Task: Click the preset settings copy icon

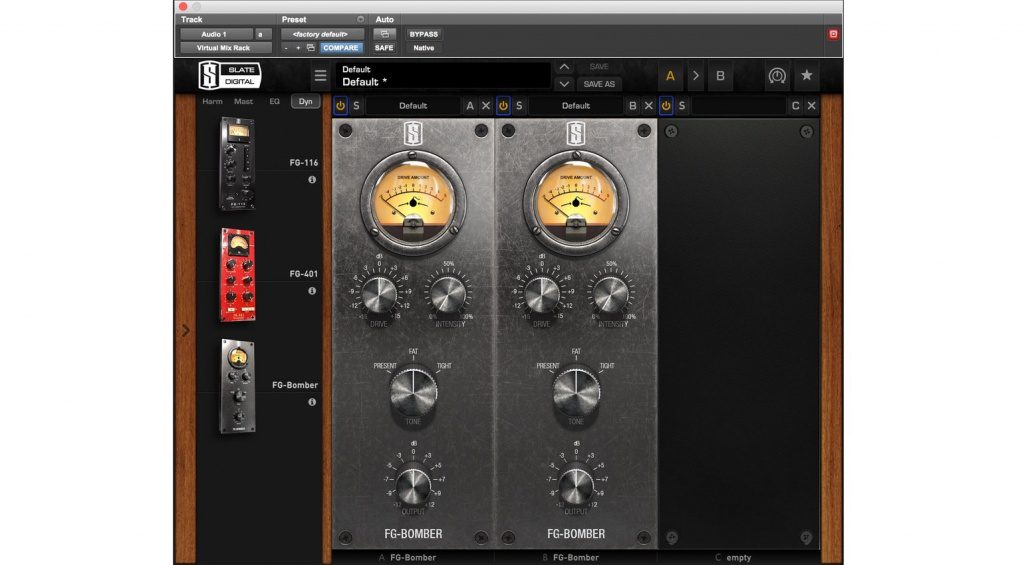Action: point(311,48)
